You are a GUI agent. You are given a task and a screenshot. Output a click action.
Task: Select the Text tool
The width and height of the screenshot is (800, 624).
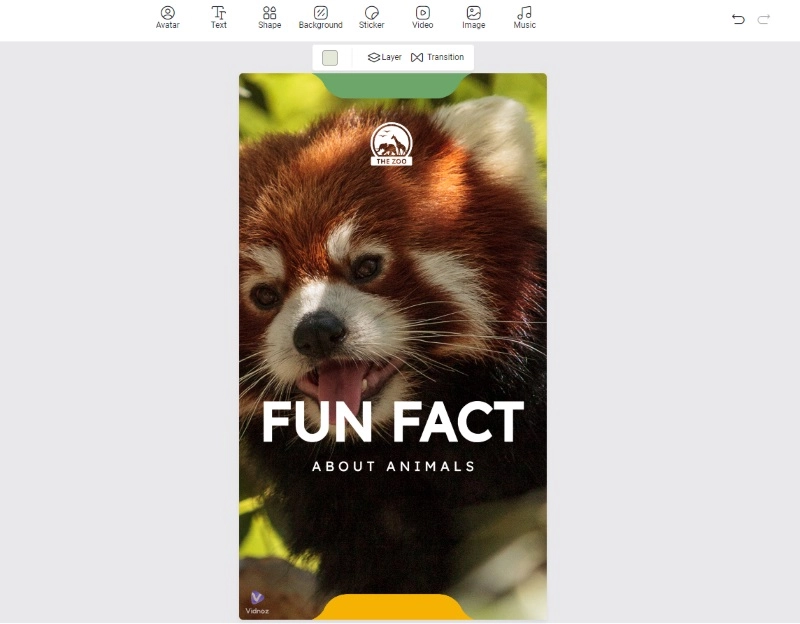(x=218, y=17)
